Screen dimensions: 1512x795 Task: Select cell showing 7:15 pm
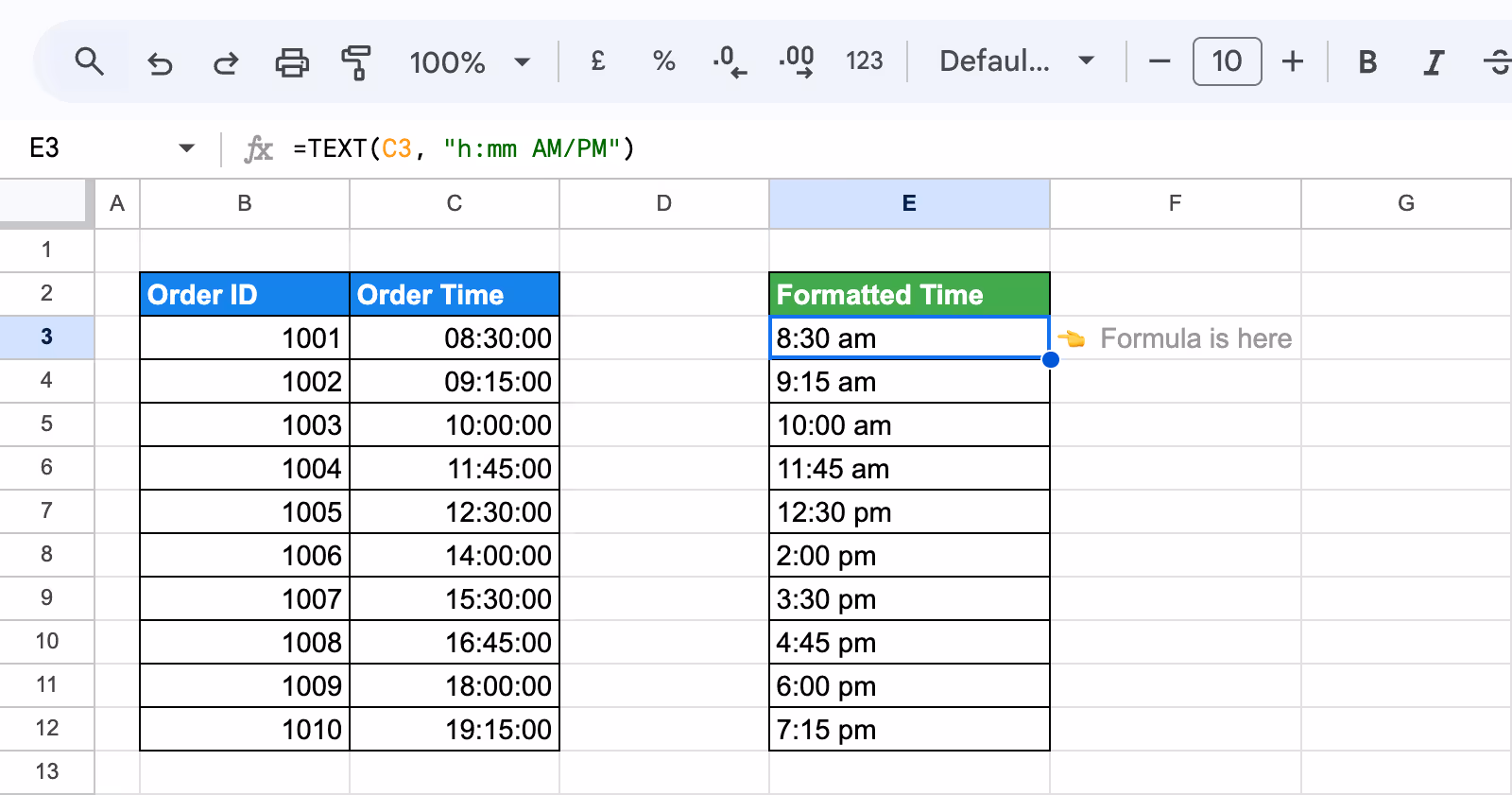click(909, 730)
